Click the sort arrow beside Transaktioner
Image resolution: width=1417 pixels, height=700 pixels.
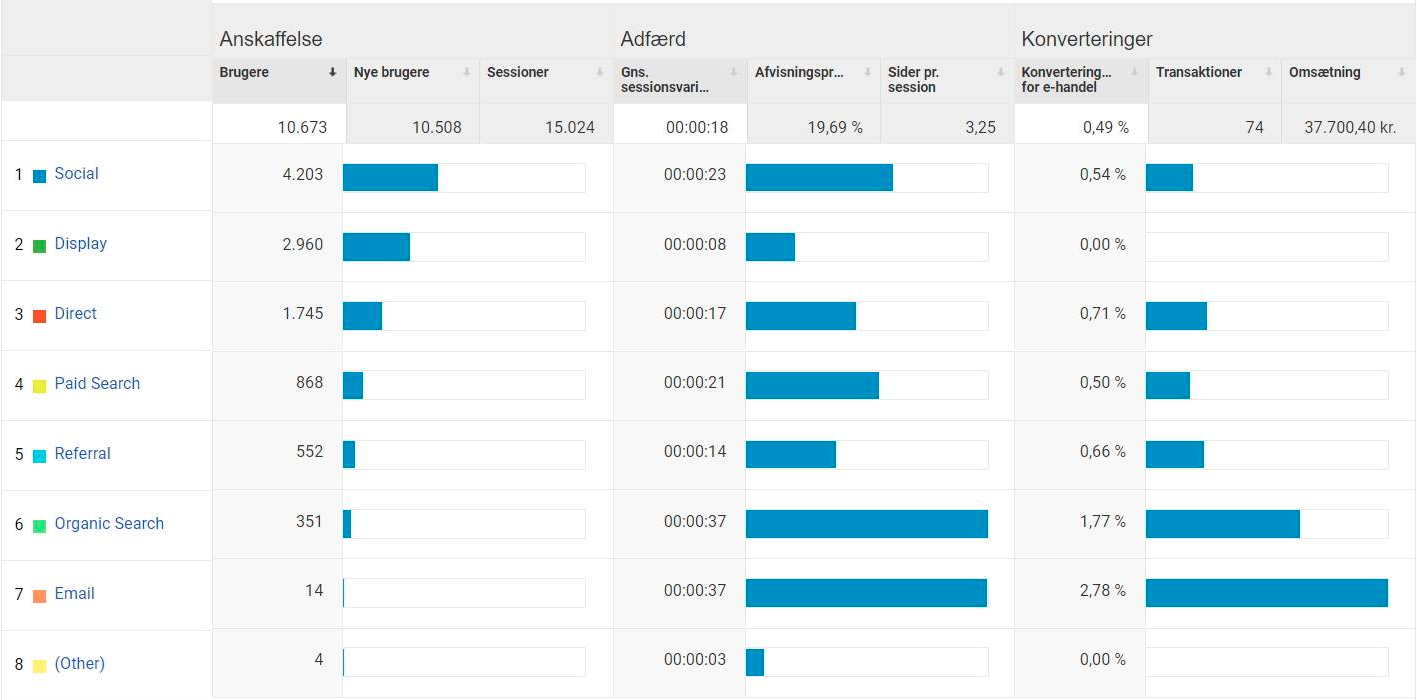pyautogui.click(x=1268, y=72)
